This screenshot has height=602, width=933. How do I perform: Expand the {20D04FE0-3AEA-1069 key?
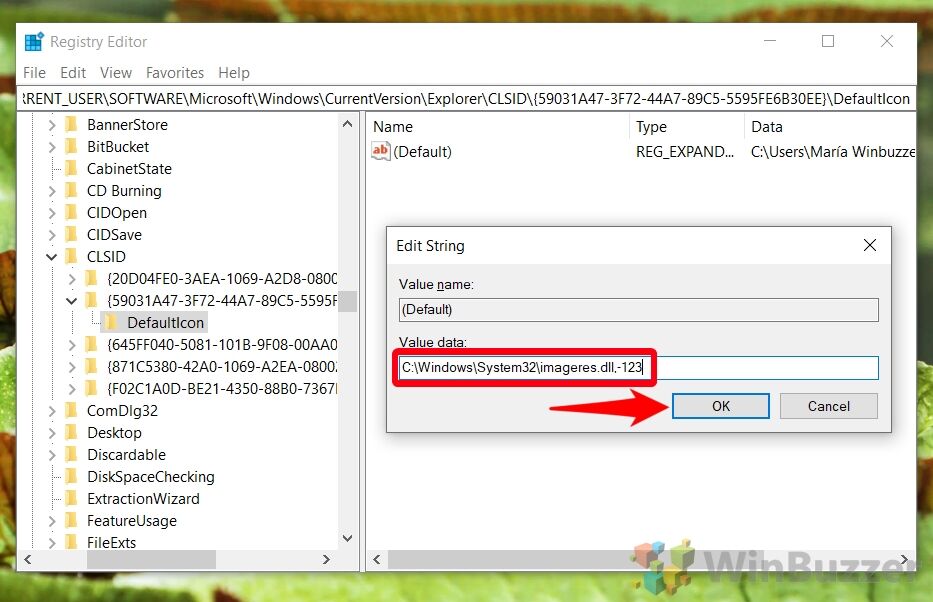(x=72, y=279)
